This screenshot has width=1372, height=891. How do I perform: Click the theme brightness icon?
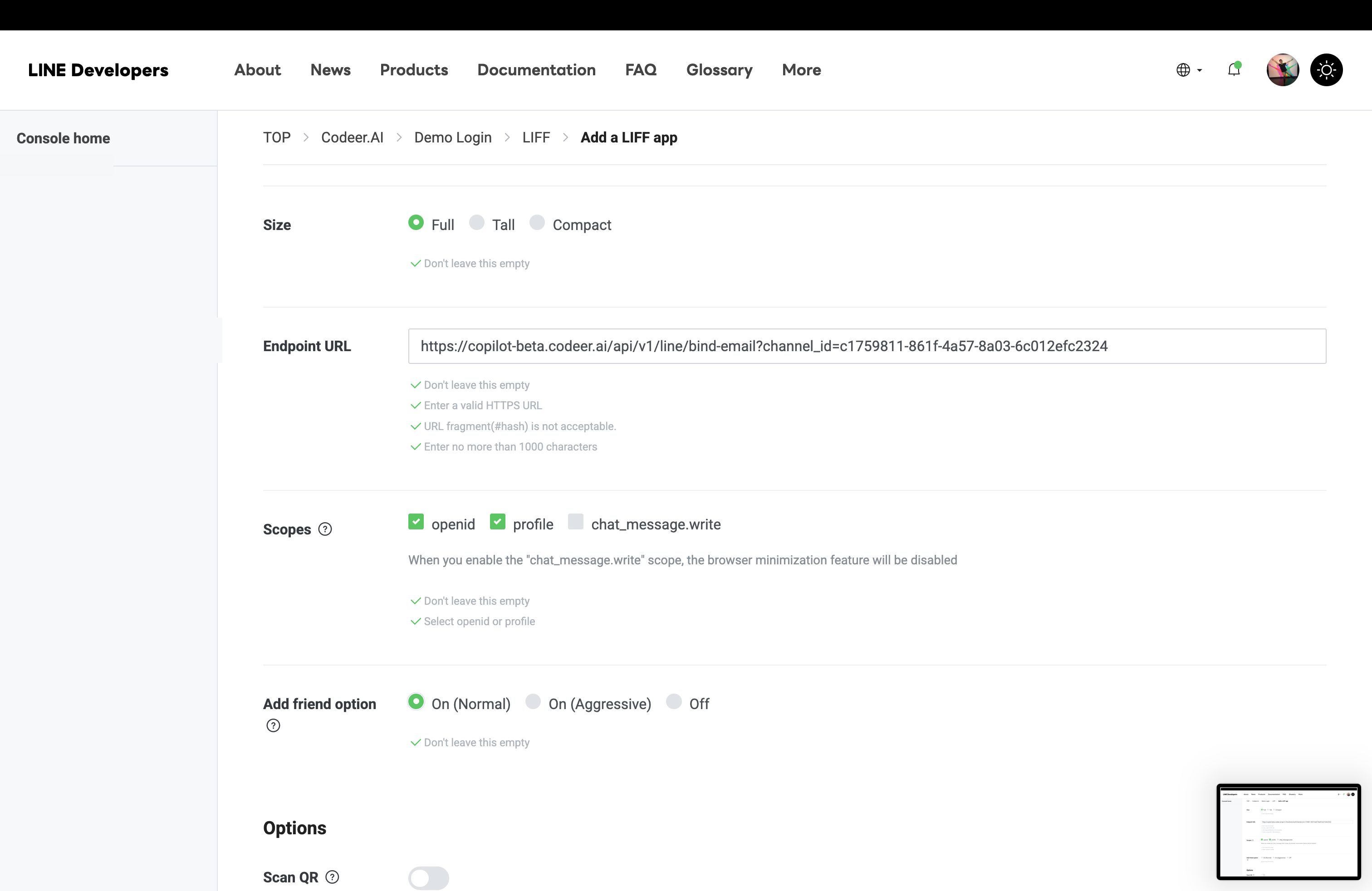click(x=1327, y=70)
